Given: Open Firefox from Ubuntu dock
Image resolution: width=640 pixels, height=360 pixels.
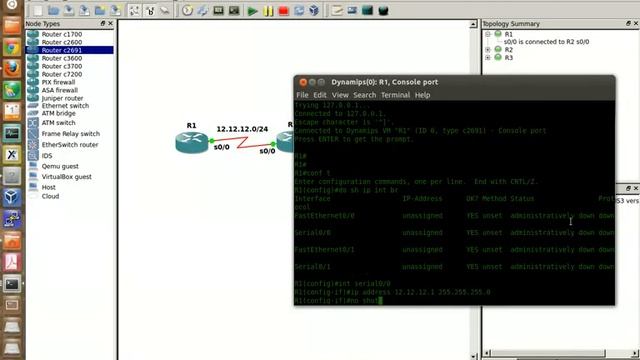Looking at the screenshot, I should point(12,69).
